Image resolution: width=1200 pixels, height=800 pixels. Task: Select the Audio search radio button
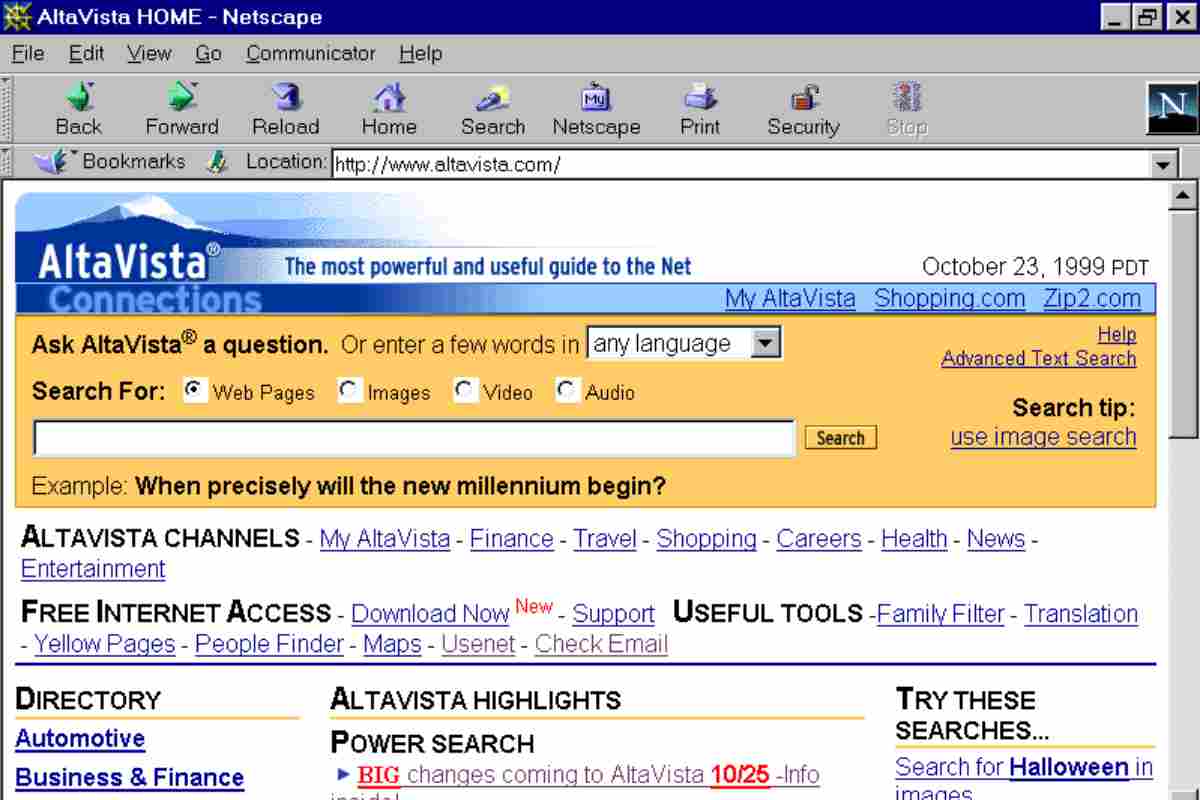pos(567,391)
